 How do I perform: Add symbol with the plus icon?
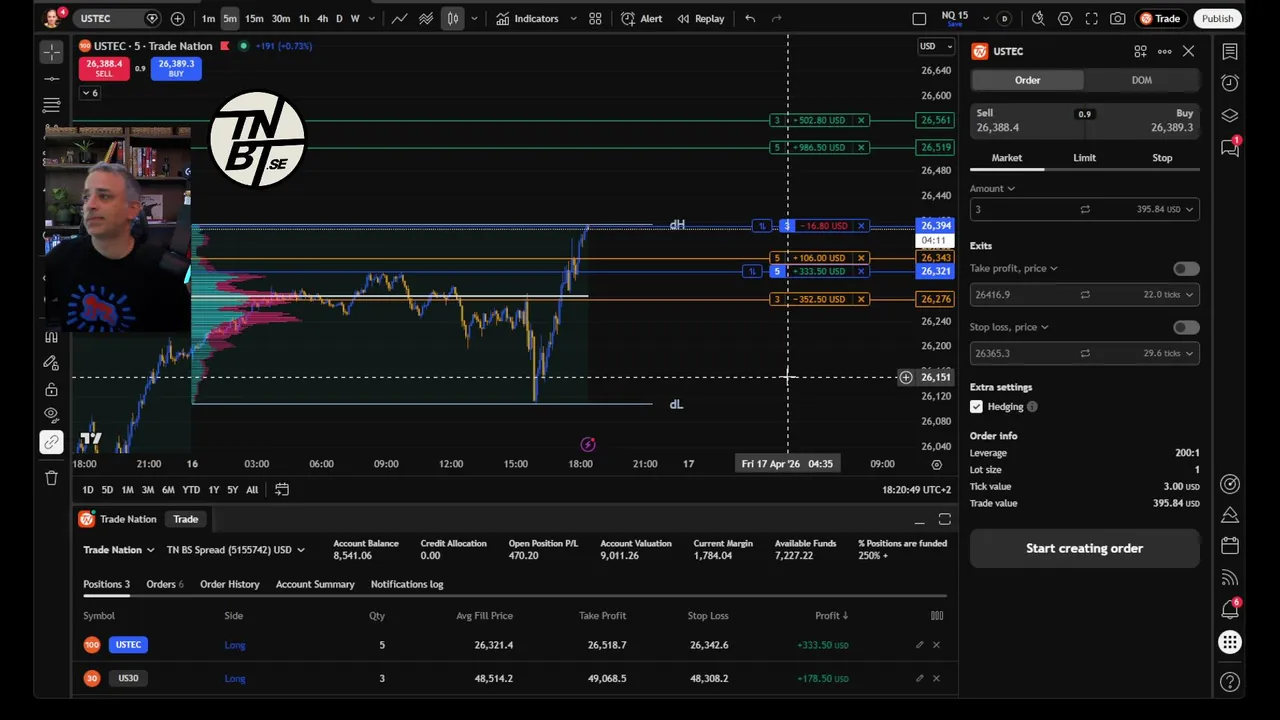[177, 18]
